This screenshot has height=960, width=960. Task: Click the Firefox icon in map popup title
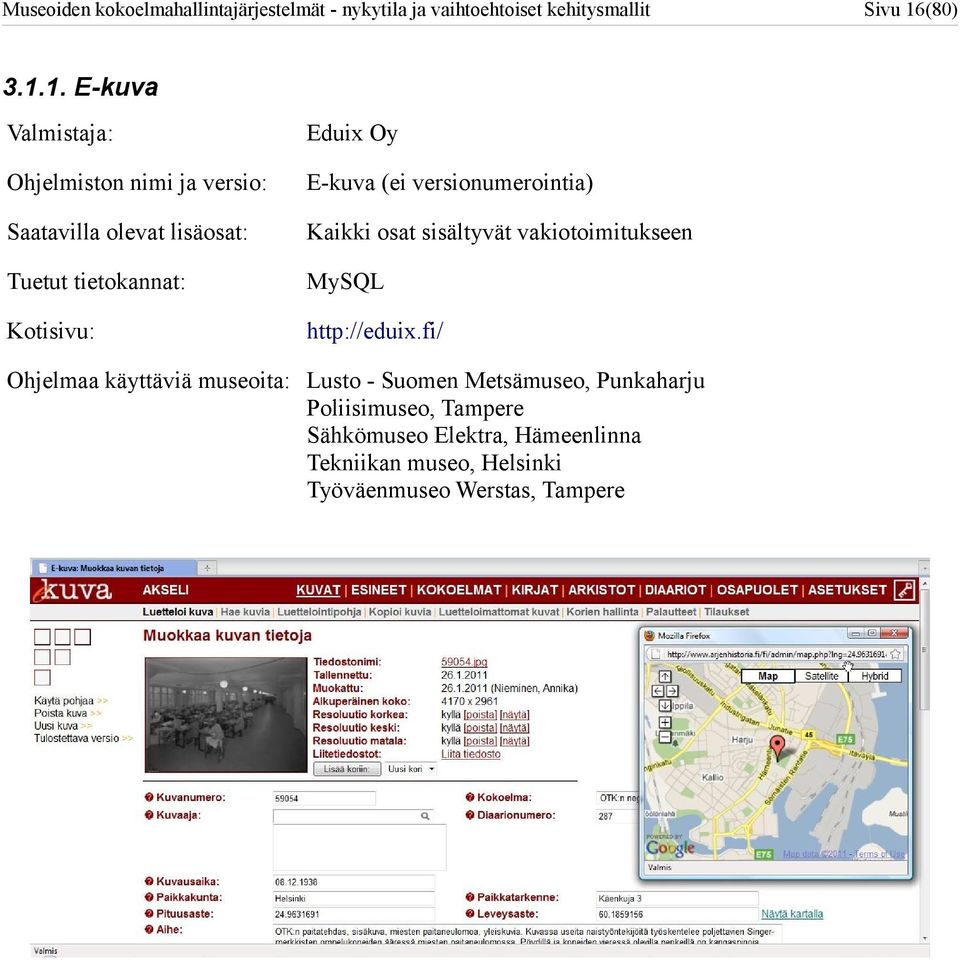(x=650, y=636)
